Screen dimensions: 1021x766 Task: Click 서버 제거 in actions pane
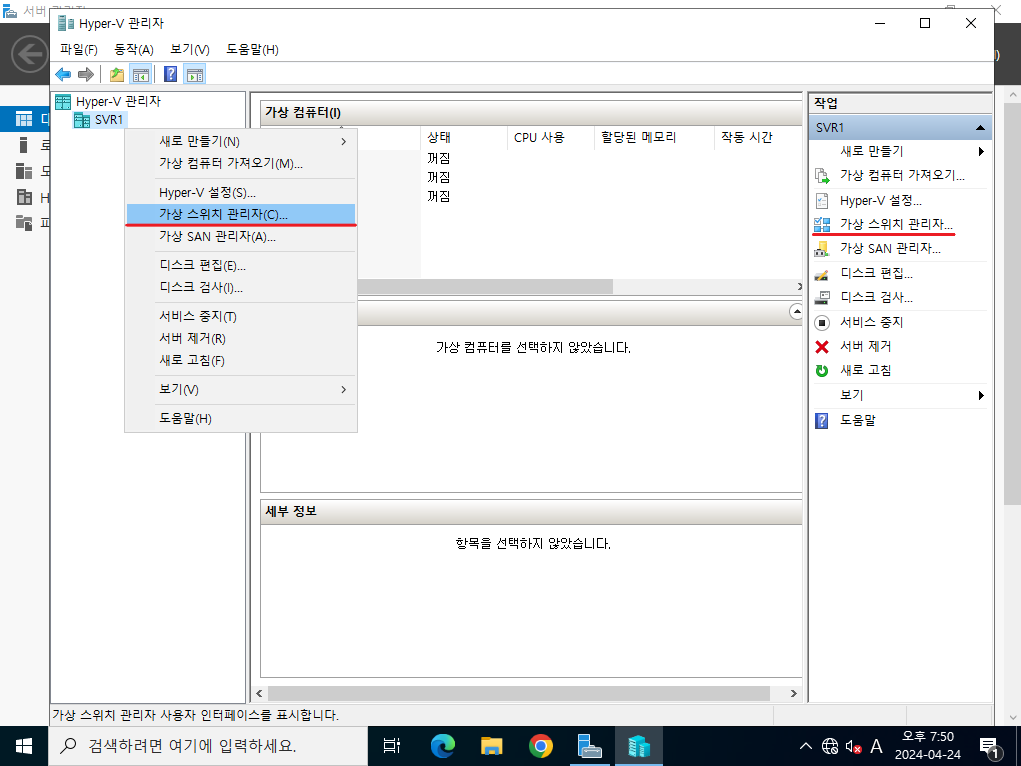(x=865, y=346)
